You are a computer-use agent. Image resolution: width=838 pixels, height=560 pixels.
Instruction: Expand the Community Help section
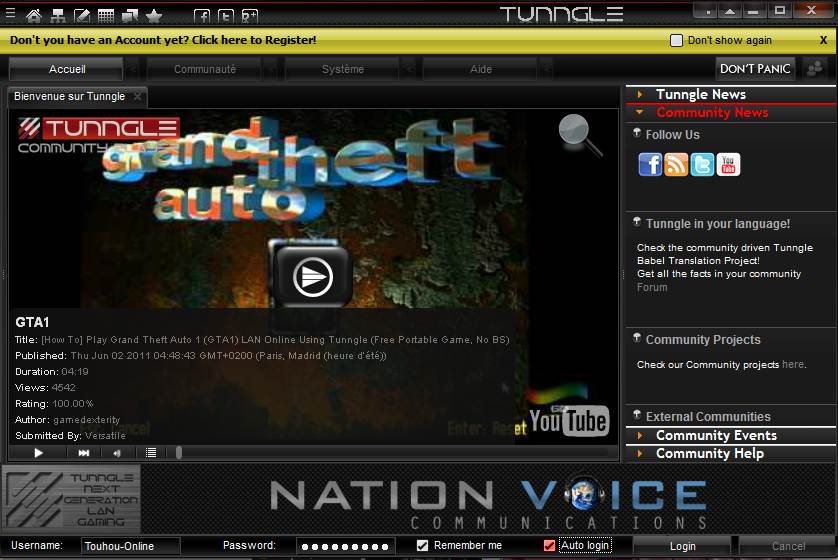tap(730, 454)
